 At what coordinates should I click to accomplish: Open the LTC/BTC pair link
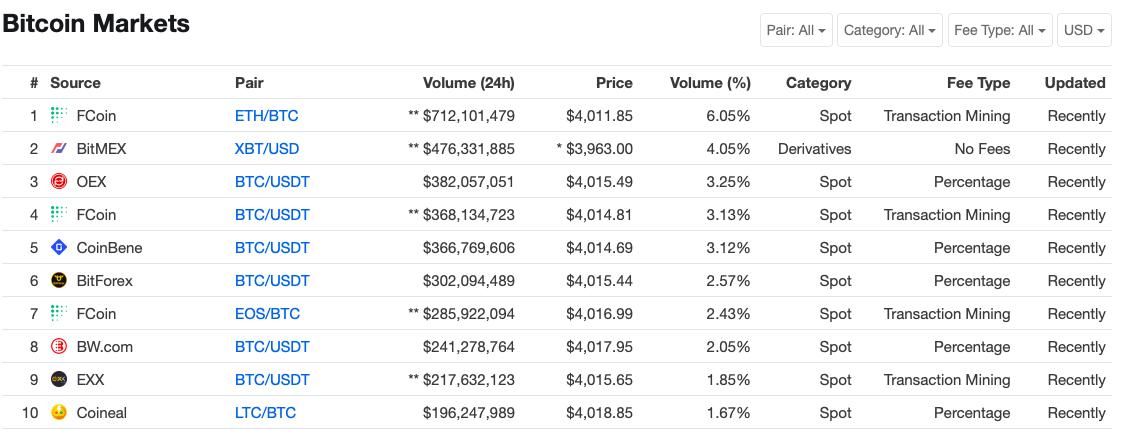[265, 413]
